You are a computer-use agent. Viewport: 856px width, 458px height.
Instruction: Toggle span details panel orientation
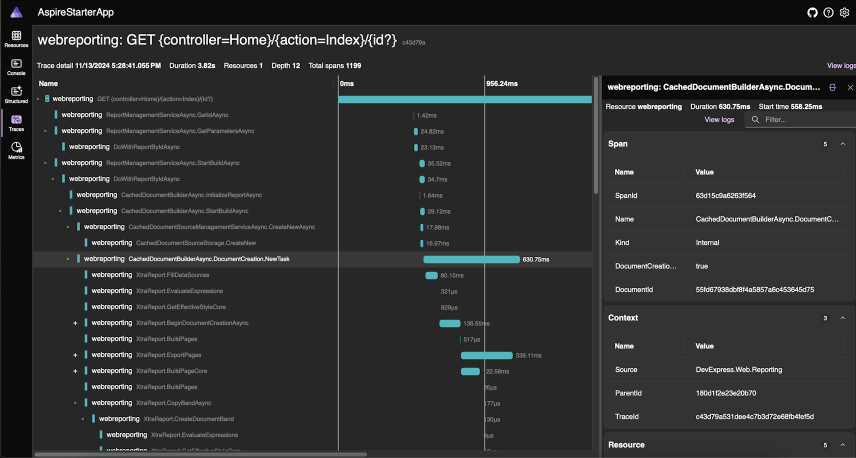coord(833,88)
